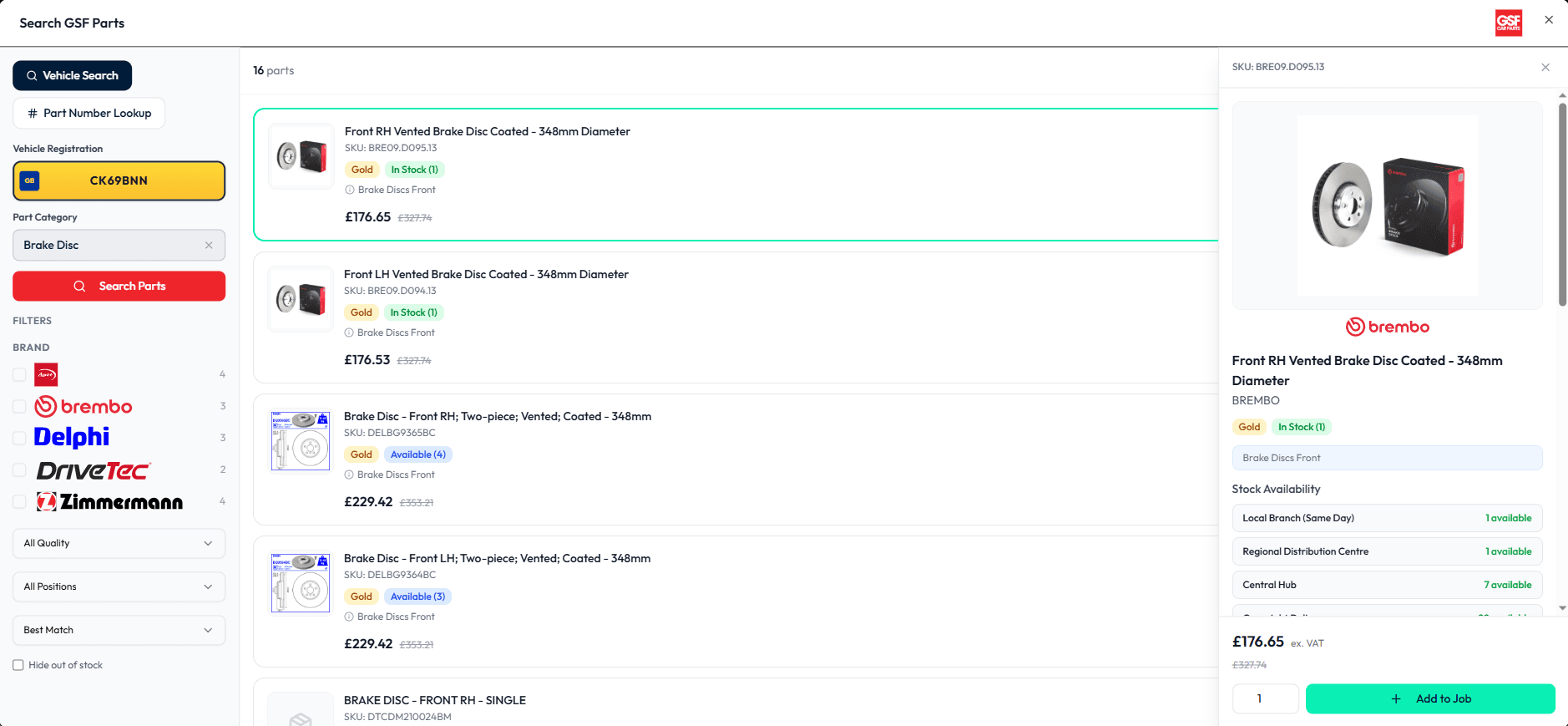Switch to Part Number Lookup

(x=89, y=113)
